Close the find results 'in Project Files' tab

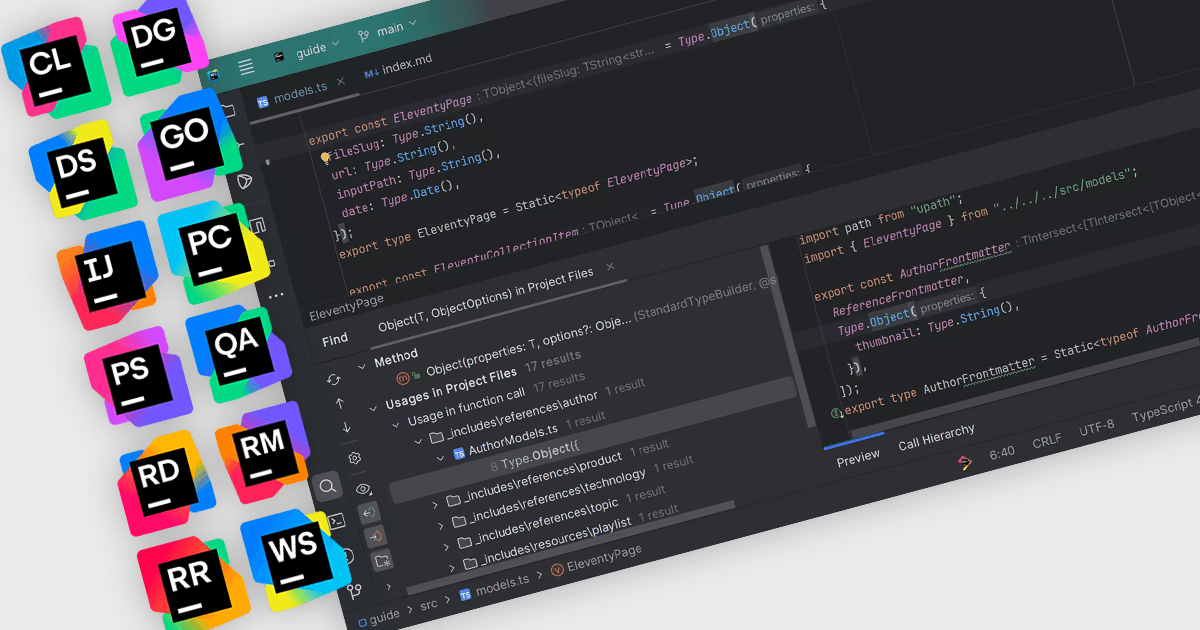[610, 267]
